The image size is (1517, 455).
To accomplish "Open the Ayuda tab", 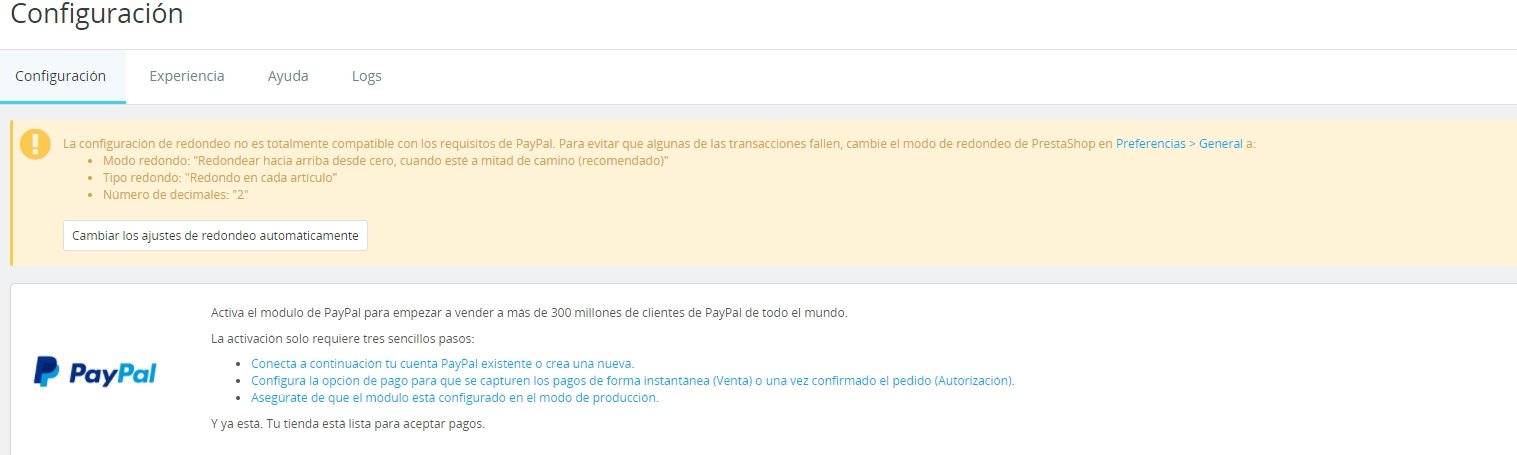I will point(288,76).
